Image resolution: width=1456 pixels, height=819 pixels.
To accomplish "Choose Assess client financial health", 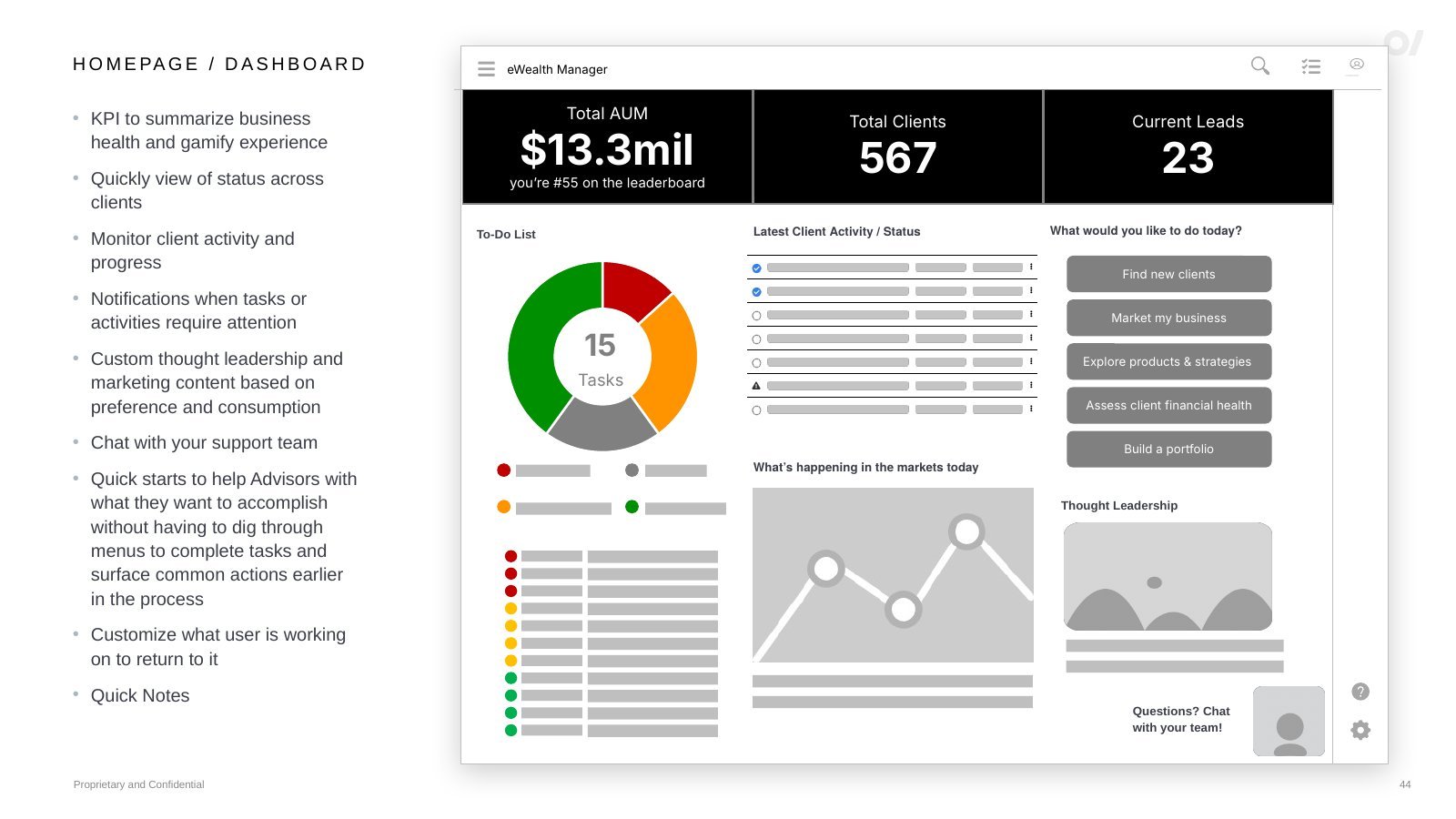I will (1168, 405).
